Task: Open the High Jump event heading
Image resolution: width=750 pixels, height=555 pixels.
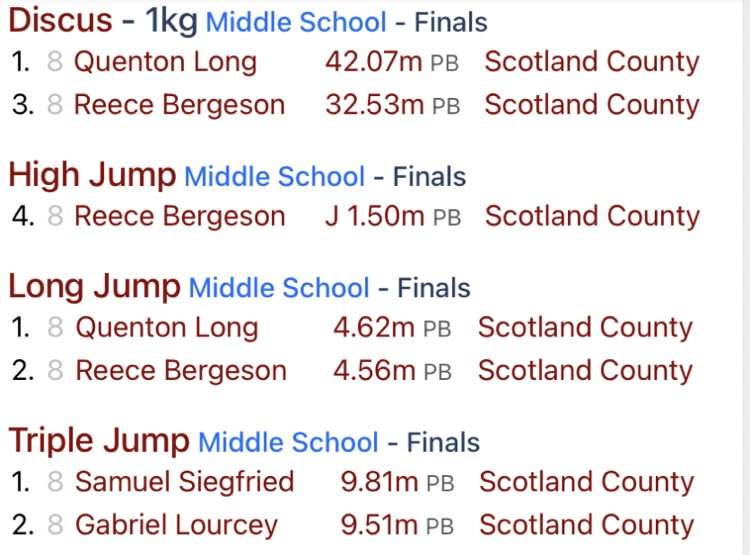Action: click(92, 176)
